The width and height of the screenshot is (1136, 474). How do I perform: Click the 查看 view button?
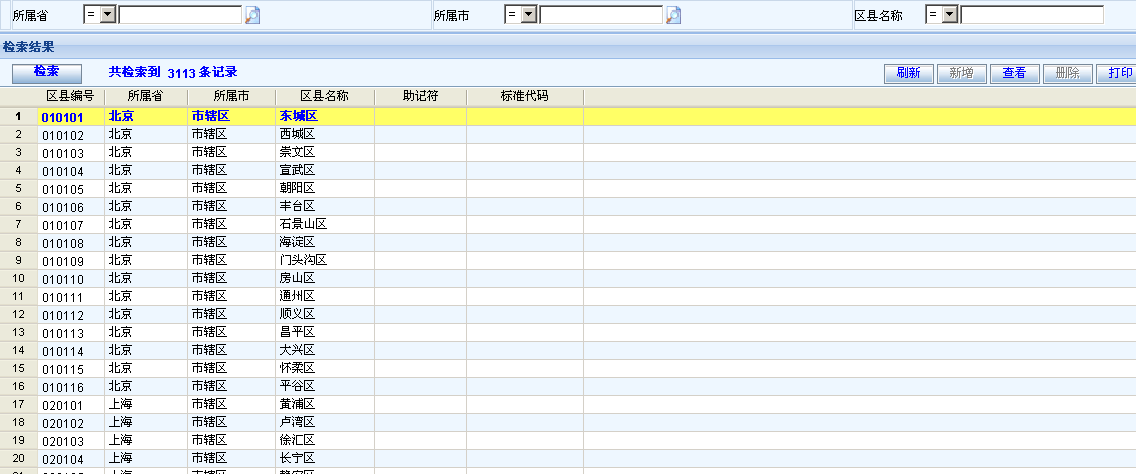click(x=1014, y=73)
